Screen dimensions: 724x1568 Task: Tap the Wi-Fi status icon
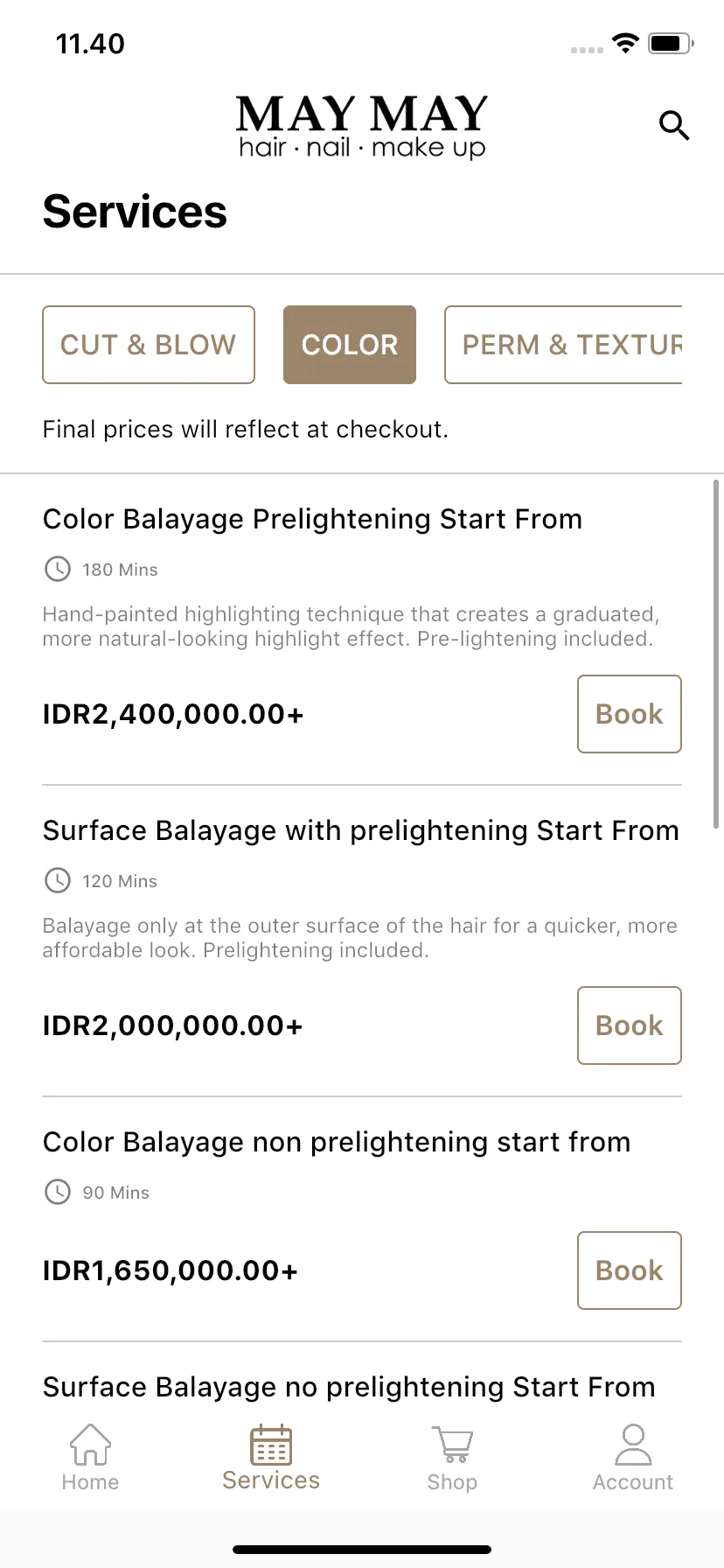[x=626, y=43]
